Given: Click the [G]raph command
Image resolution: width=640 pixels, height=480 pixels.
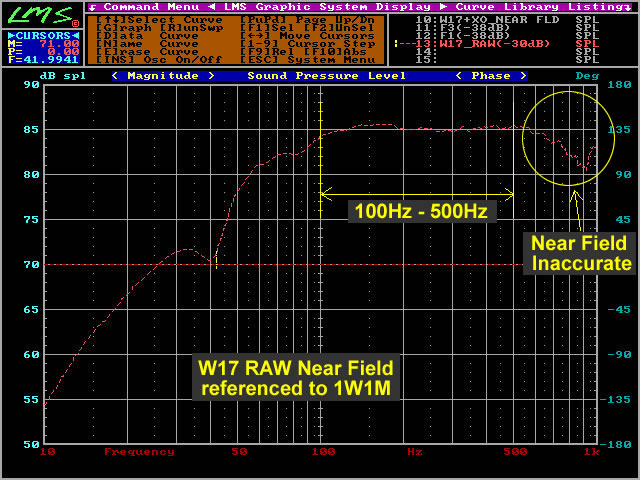Looking at the screenshot, I should [124, 28].
